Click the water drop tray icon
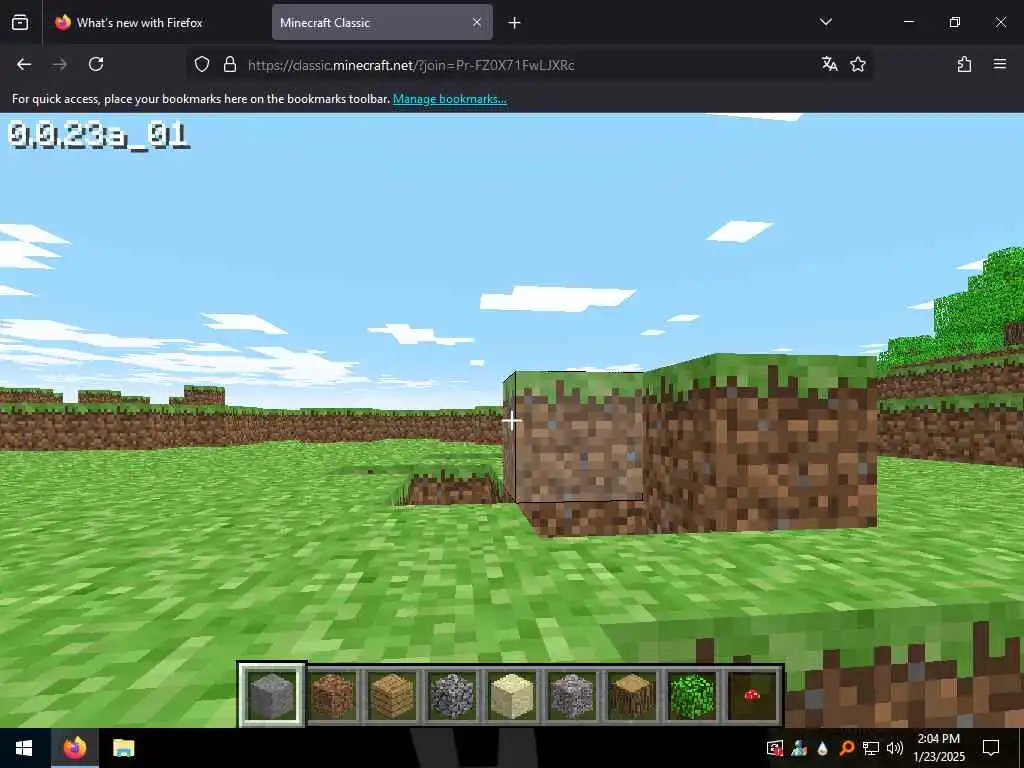The height and width of the screenshot is (768, 1024). [x=822, y=748]
